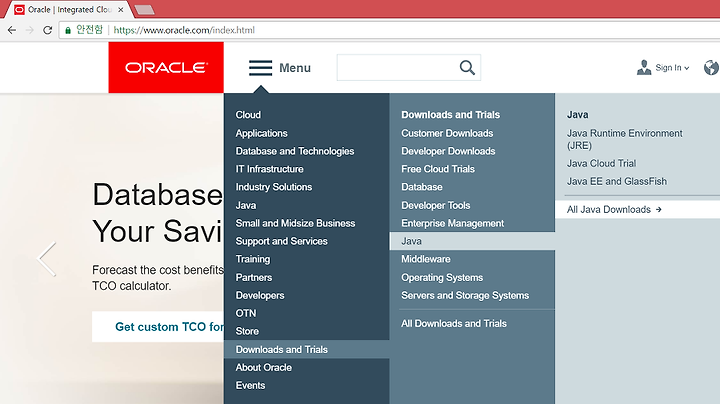Image resolution: width=720 pixels, height=404 pixels.
Task: Open Servers and Storage Systems item
Action: [465, 295]
